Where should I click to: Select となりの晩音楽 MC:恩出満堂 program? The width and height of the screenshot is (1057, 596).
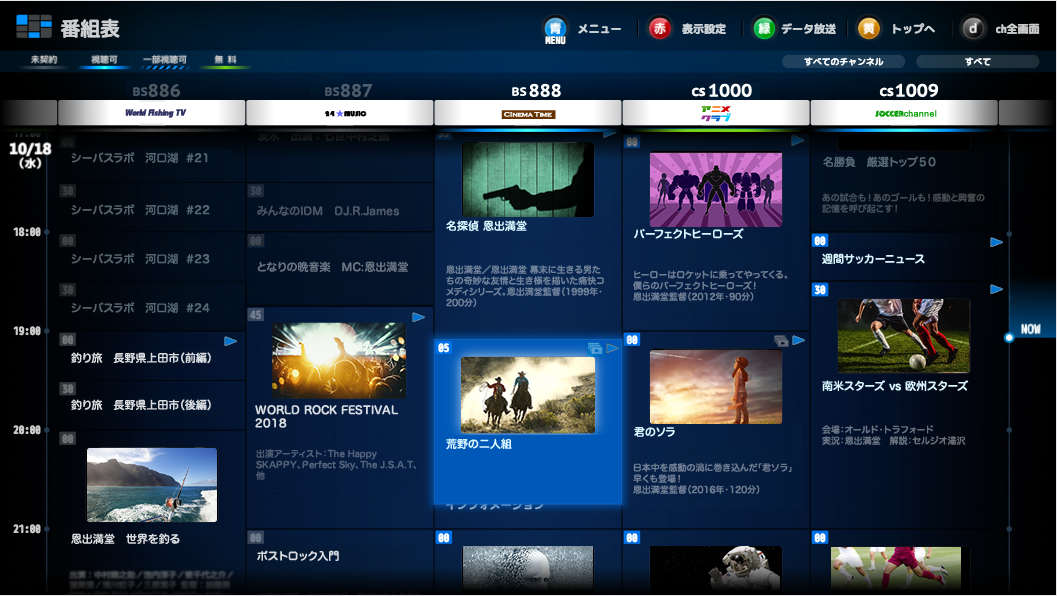(x=340, y=268)
